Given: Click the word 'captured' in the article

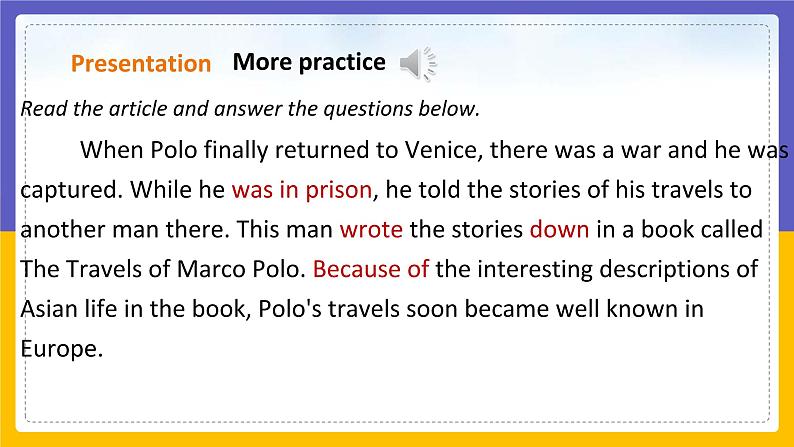Looking at the screenshot, I should (68, 191).
